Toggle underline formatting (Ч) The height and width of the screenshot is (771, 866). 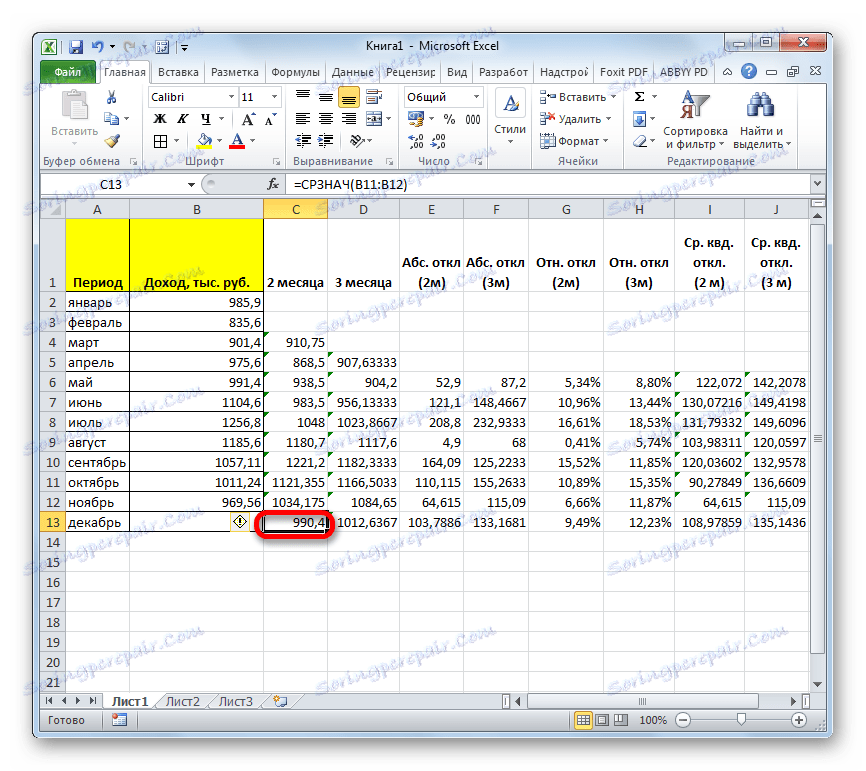click(206, 118)
